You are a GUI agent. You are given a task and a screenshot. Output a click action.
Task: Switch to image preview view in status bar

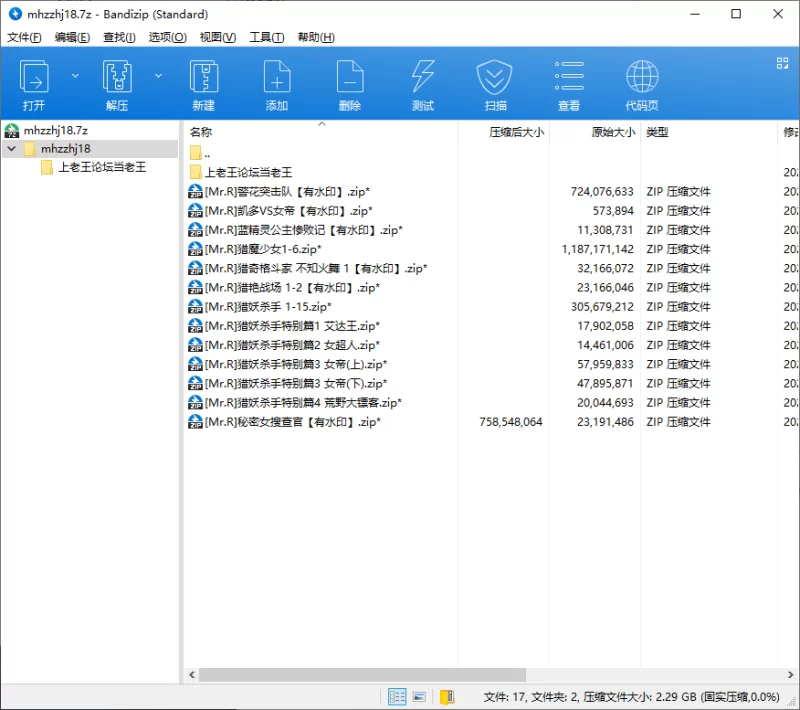(419, 696)
